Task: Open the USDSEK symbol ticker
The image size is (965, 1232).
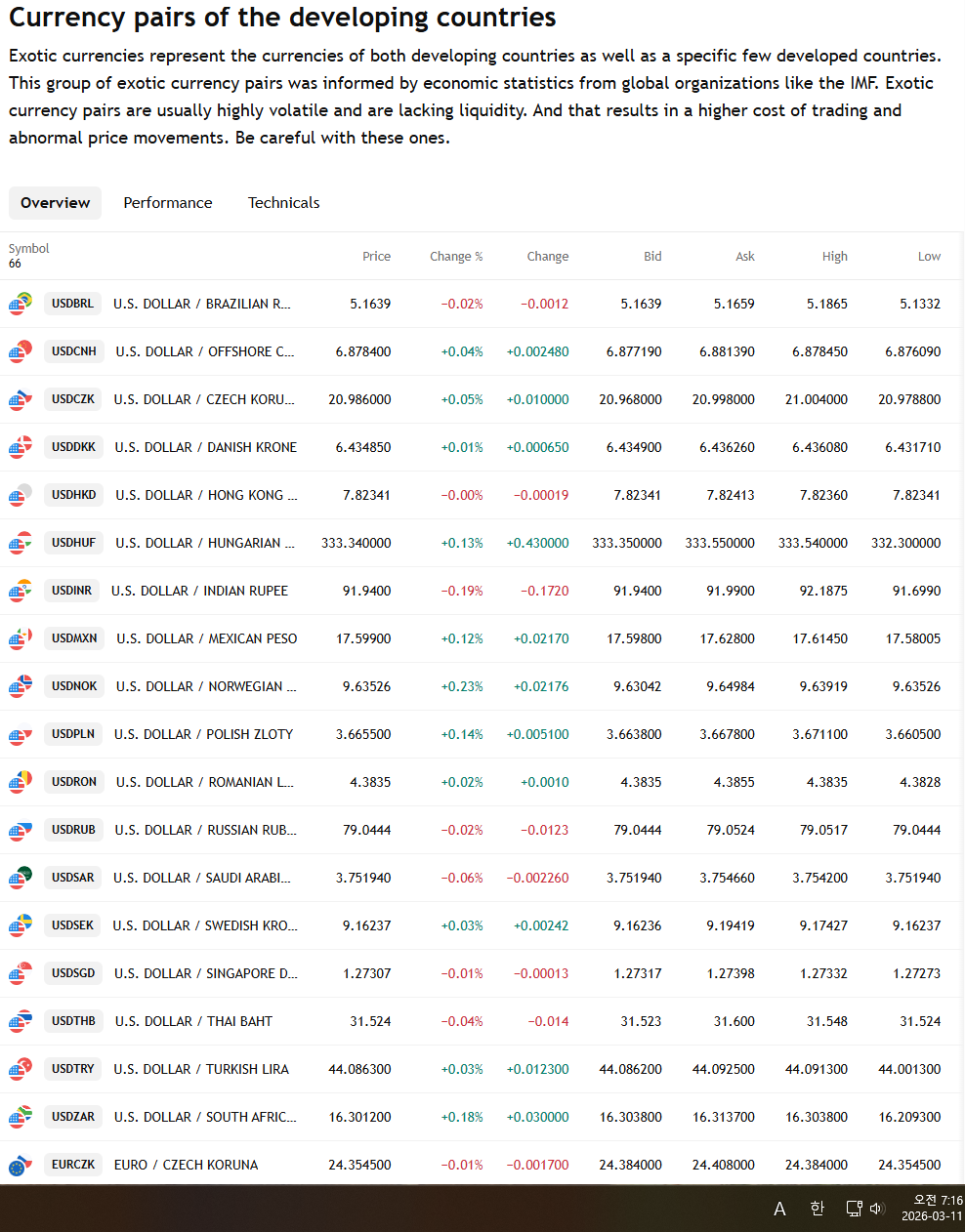Action: coord(72,925)
